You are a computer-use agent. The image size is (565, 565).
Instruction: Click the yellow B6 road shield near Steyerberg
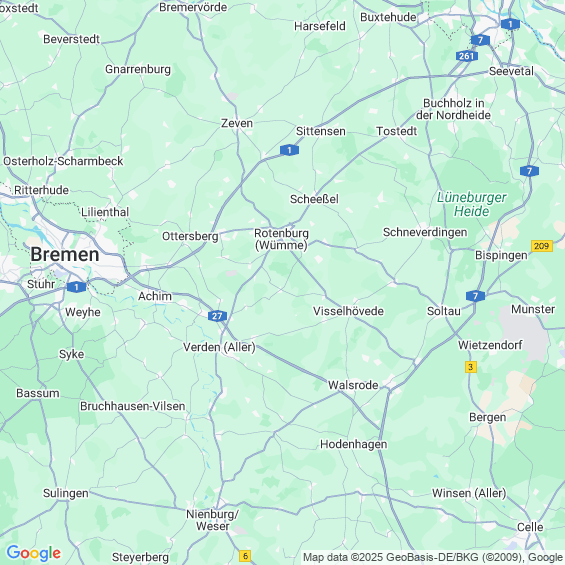tap(245, 556)
